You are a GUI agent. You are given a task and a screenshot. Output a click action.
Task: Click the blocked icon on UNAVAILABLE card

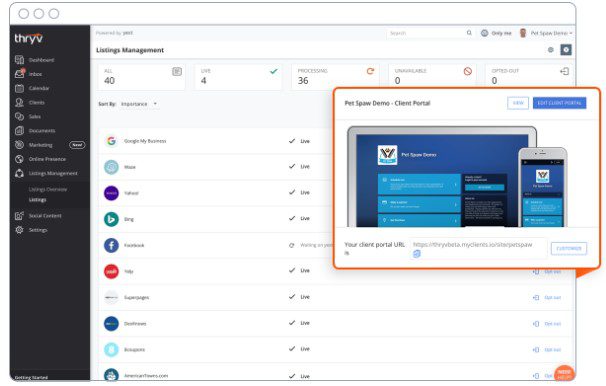pyautogui.click(x=468, y=71)
